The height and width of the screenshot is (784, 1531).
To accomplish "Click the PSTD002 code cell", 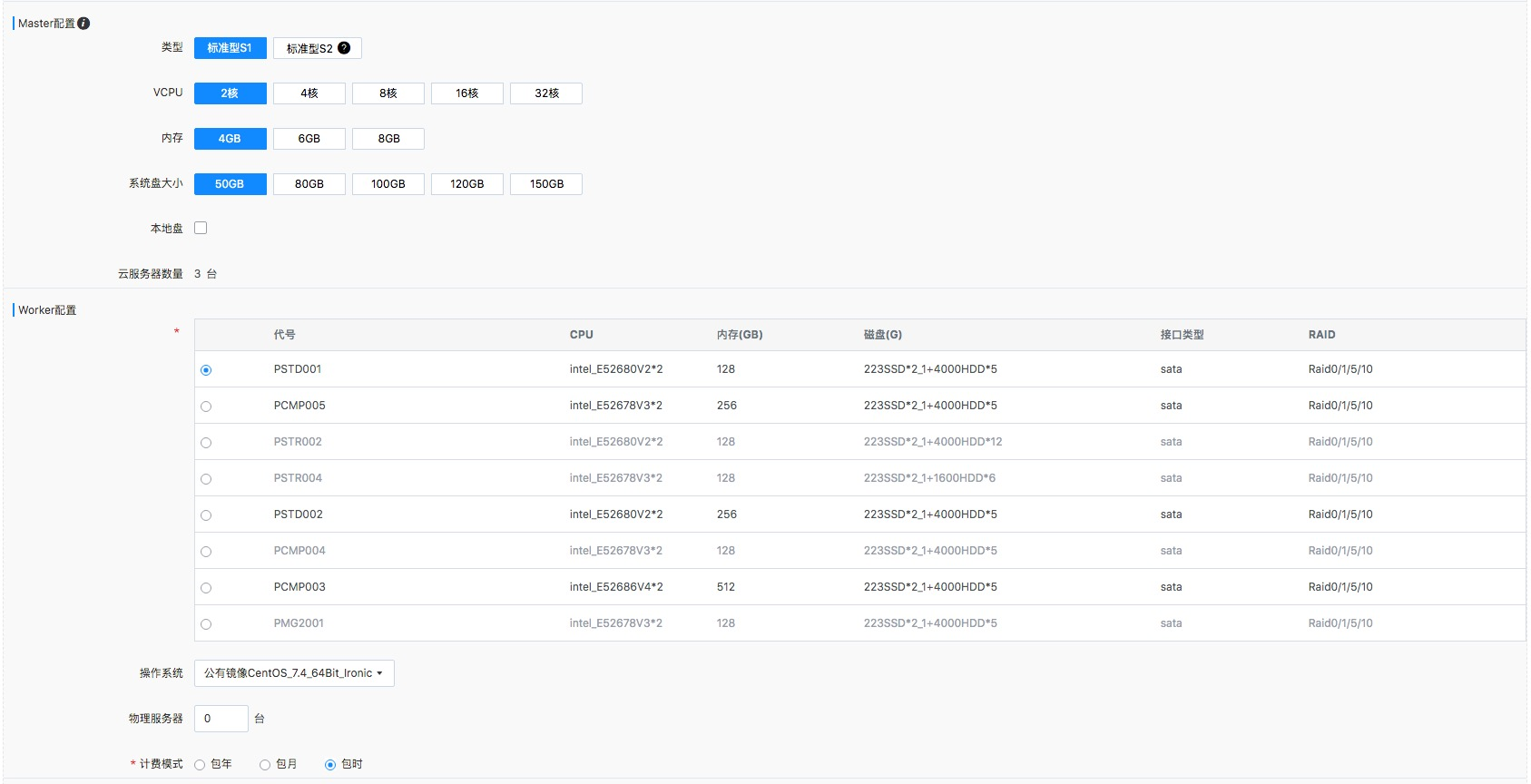I will tap(299, 514).
